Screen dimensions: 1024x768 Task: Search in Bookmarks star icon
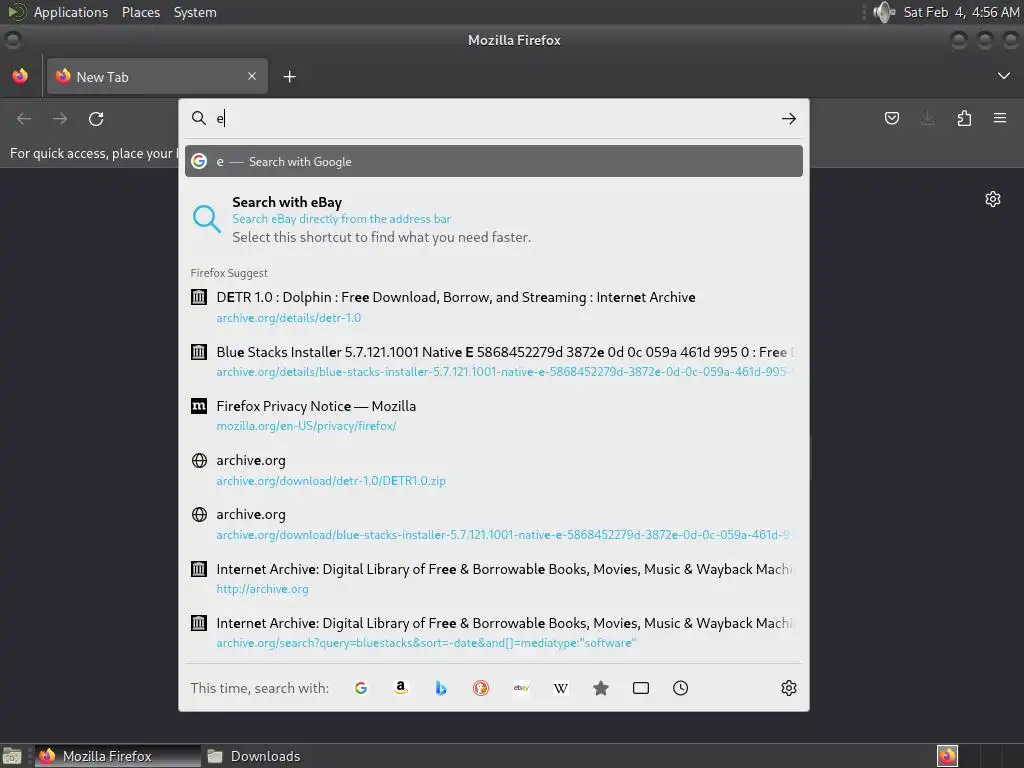(x=601, y=688)
